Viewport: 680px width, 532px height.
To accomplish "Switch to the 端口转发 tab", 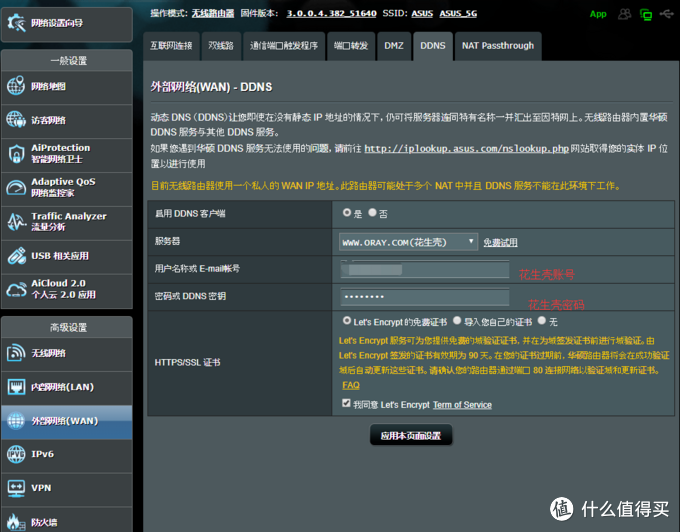I will (350, 46).
